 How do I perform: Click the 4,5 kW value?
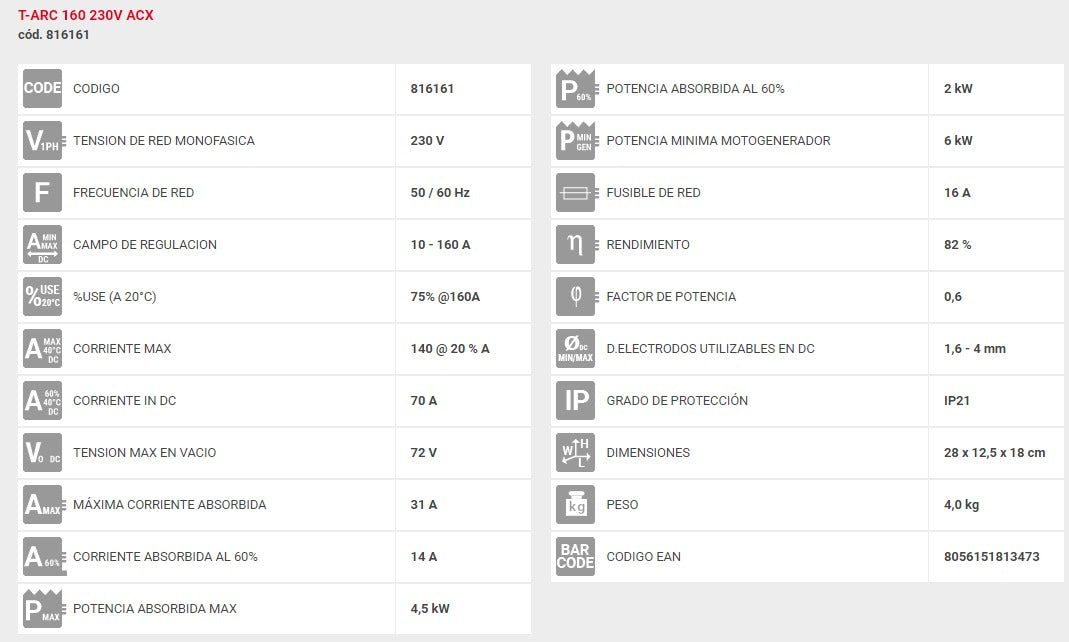click(430, 609)
